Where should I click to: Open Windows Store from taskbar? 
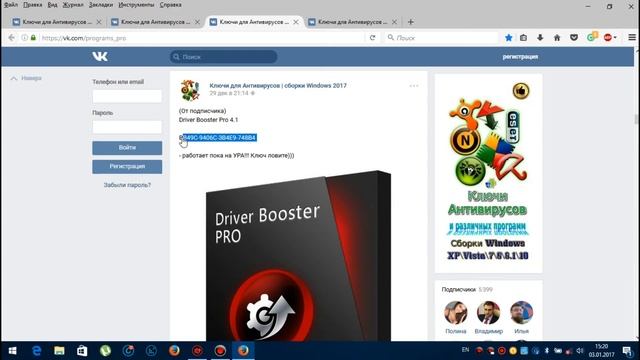(82, 351)
